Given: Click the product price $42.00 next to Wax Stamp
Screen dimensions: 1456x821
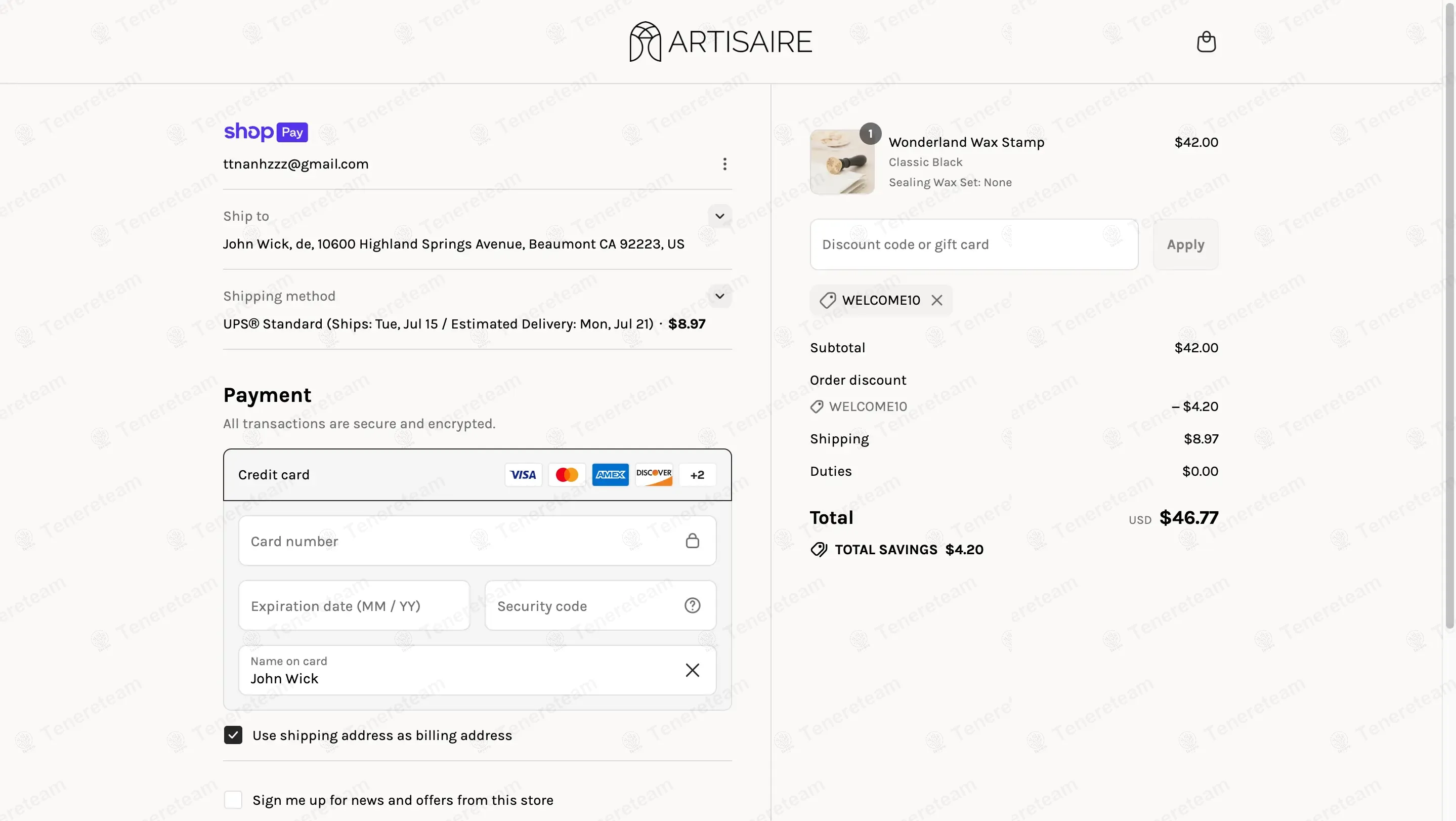Looking at the screenshot, I should click(1196, 143).
